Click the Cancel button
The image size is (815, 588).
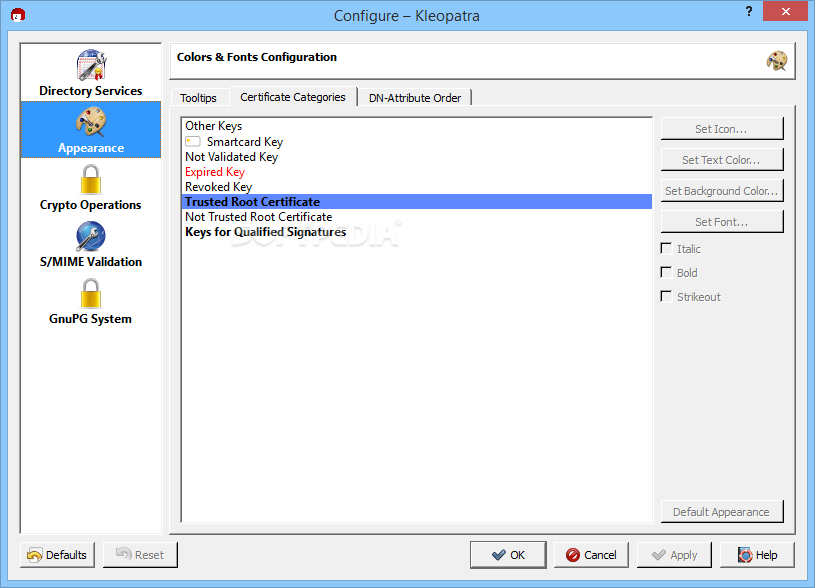[x=591, y=555]
